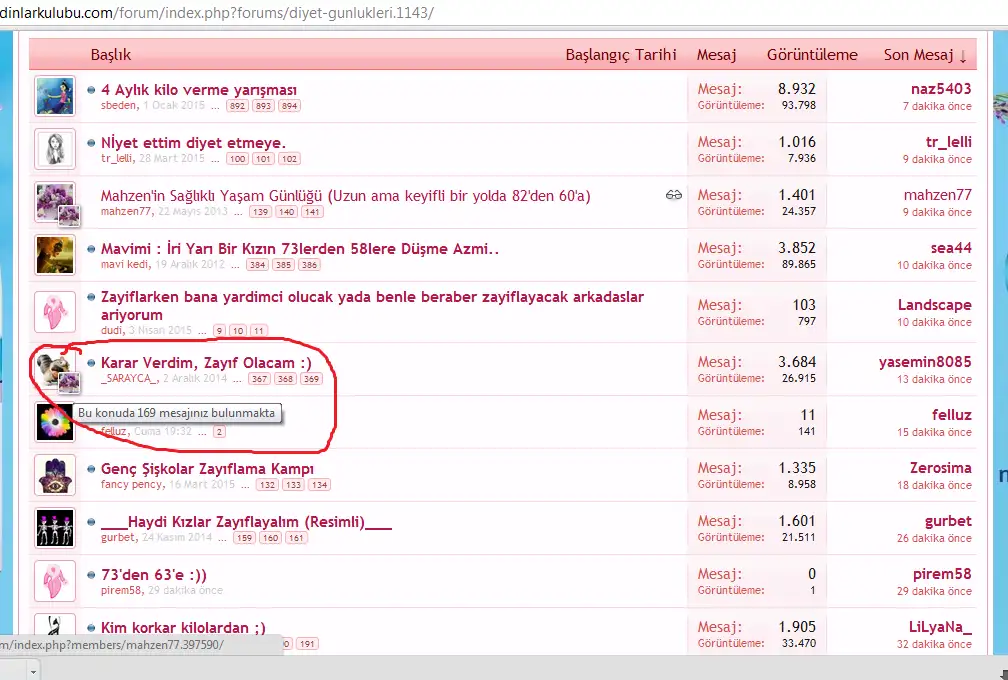Image resolution: width=1008 pixels, height=680 pixels.
Task: Click the colorful flower avatar of felluz
Action: click(x=55, y=422)
